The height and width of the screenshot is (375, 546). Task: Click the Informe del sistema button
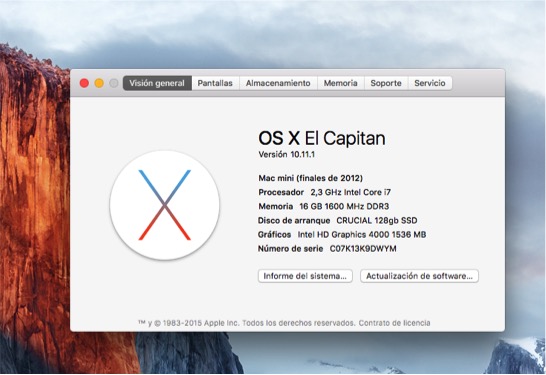point(305,276)
